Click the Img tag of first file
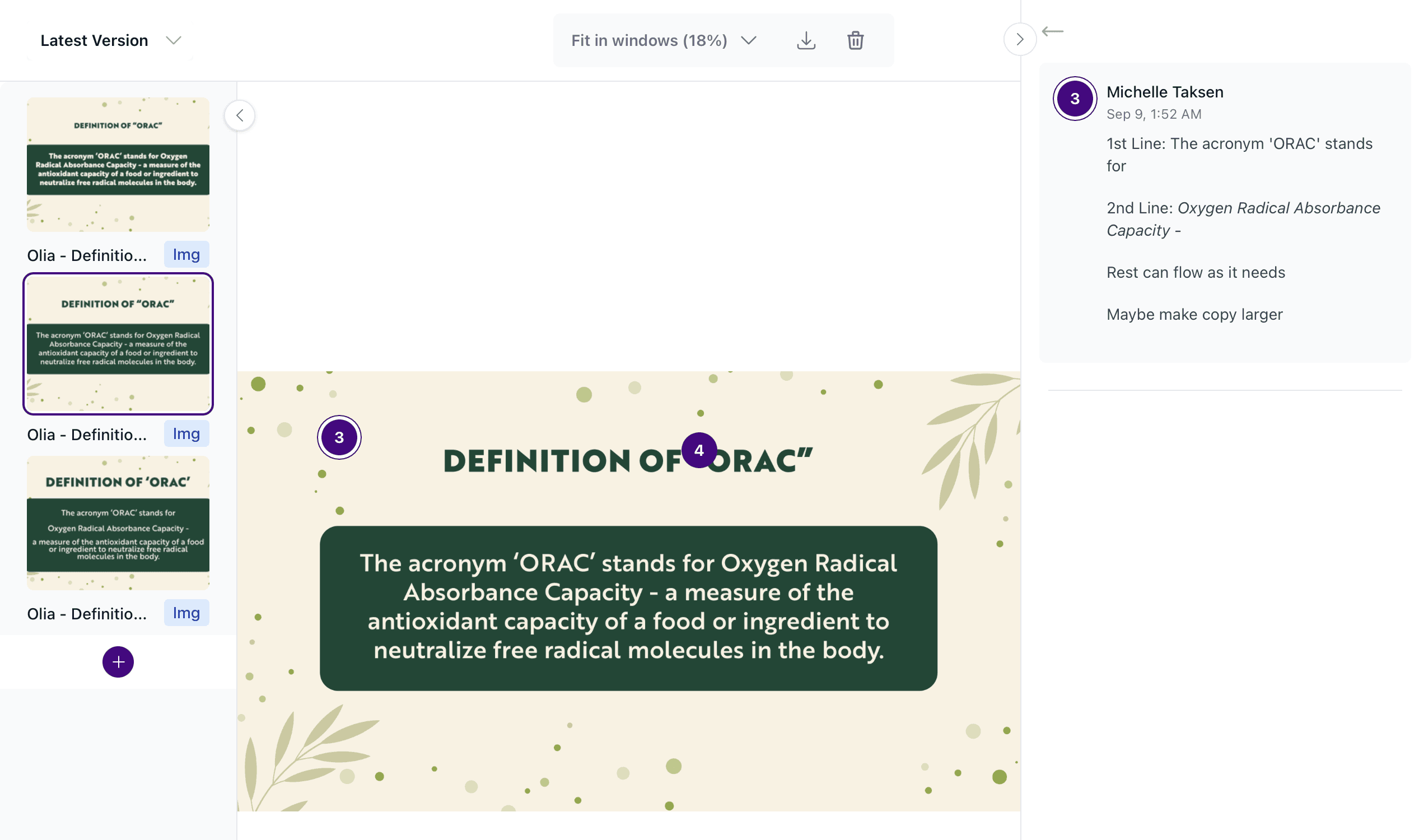 coord(186,255)
